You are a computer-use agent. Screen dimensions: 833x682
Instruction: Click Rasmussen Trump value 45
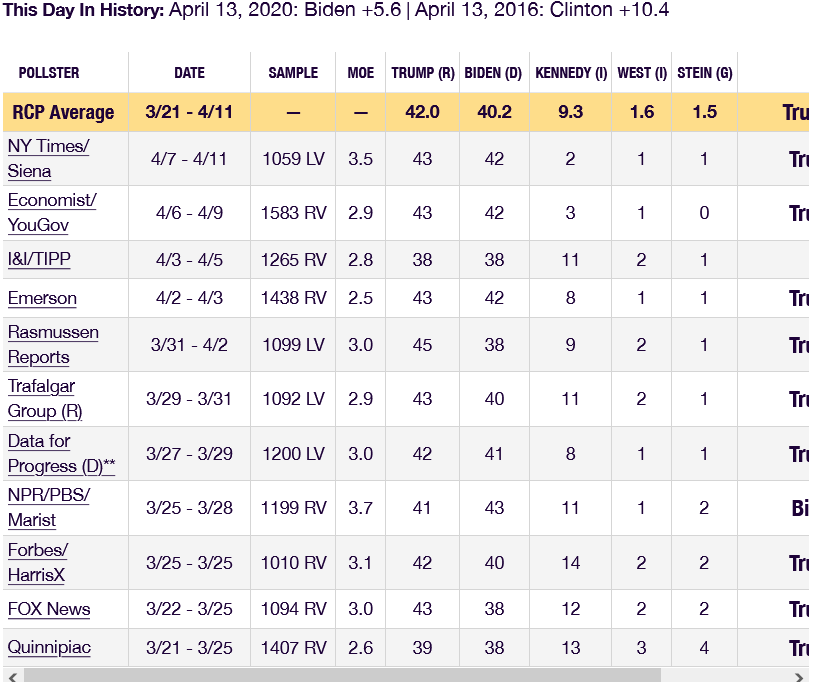coord(422,345)
